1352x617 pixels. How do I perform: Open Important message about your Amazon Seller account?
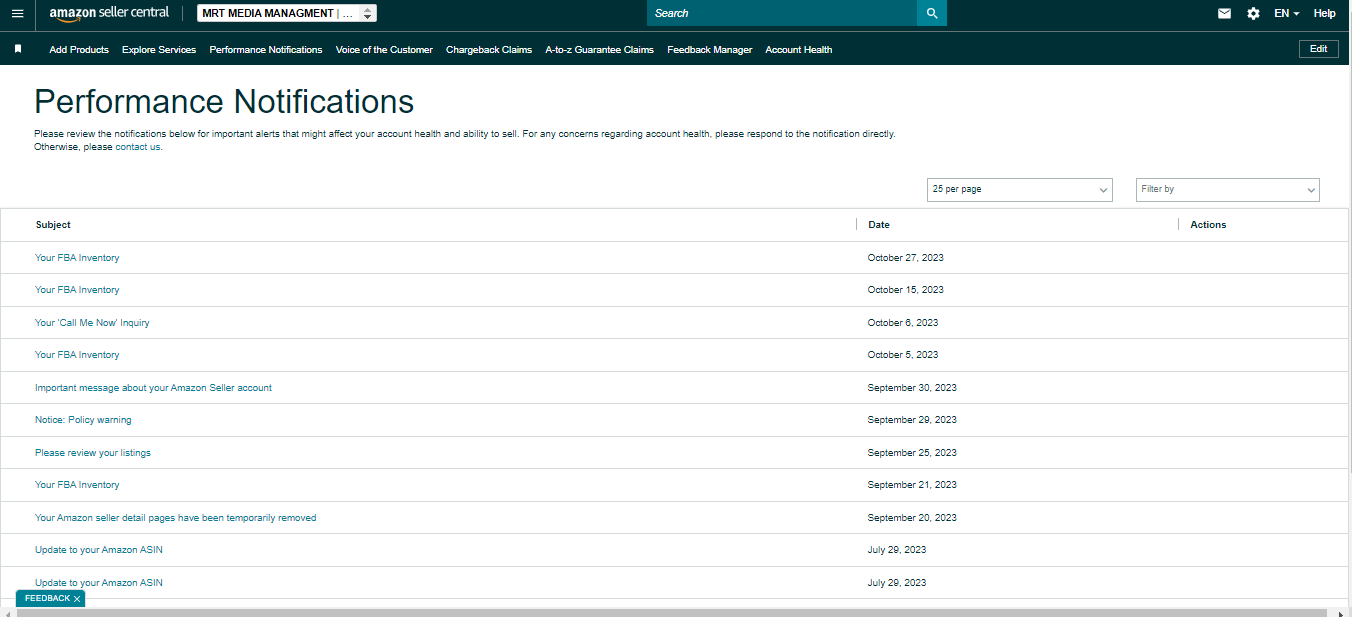pyautogui.click(x=153, y=388)
